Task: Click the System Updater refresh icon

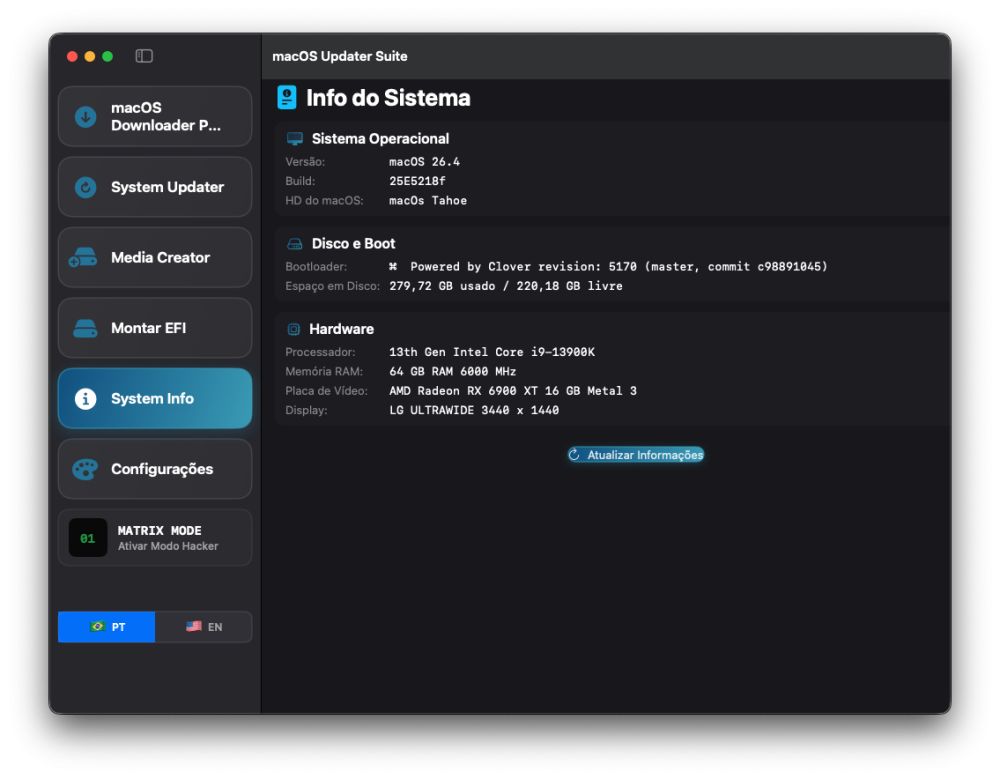Action: tap(85, 187)
